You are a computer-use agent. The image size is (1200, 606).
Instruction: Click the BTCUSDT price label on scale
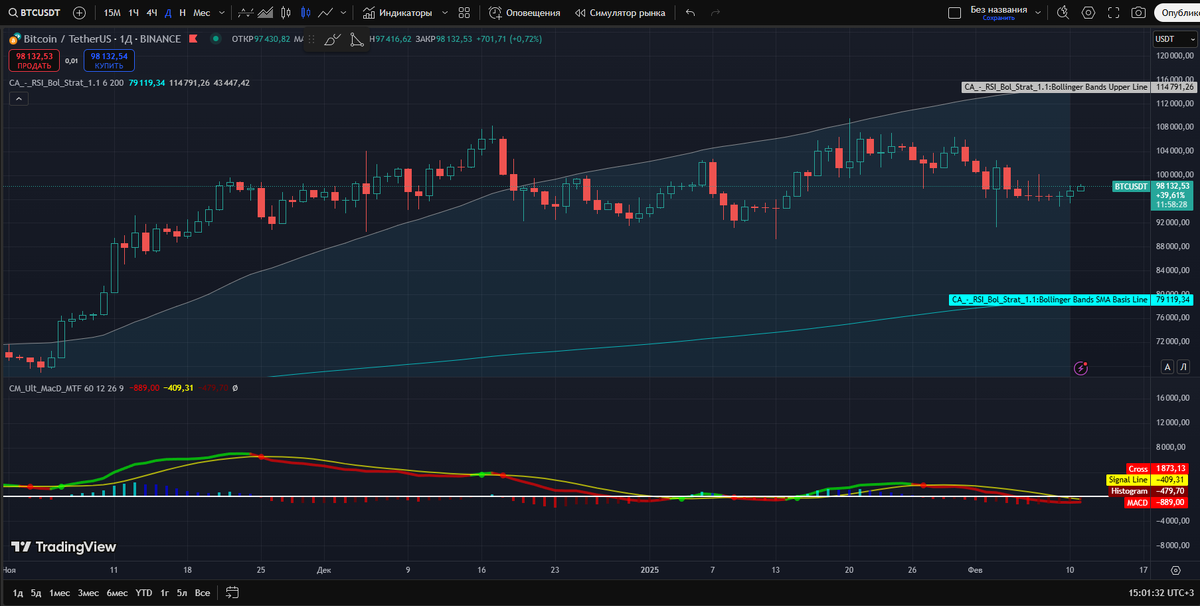[1131, 187]
